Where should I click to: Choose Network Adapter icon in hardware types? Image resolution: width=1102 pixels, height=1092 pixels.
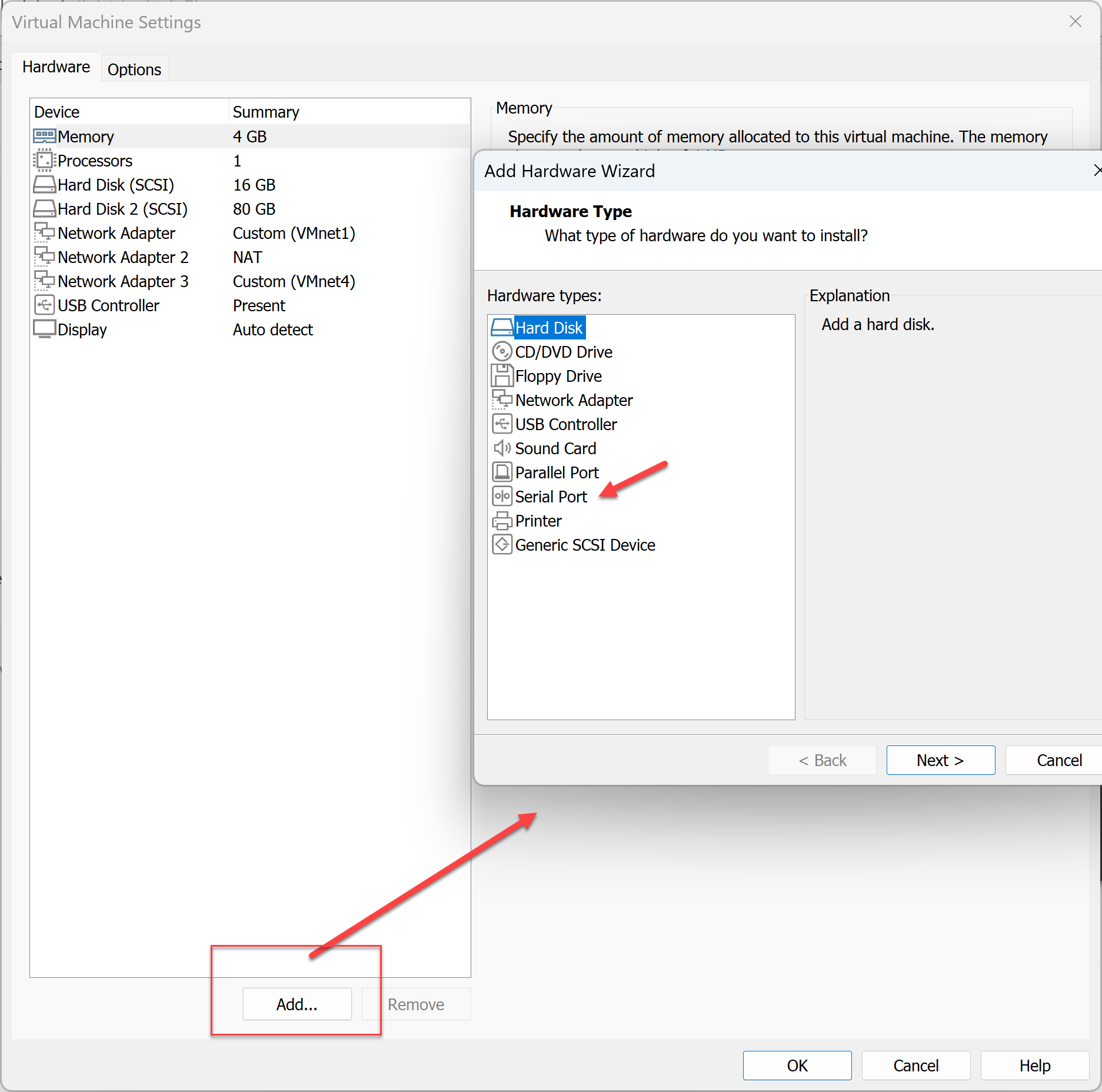tap(502, 400)
